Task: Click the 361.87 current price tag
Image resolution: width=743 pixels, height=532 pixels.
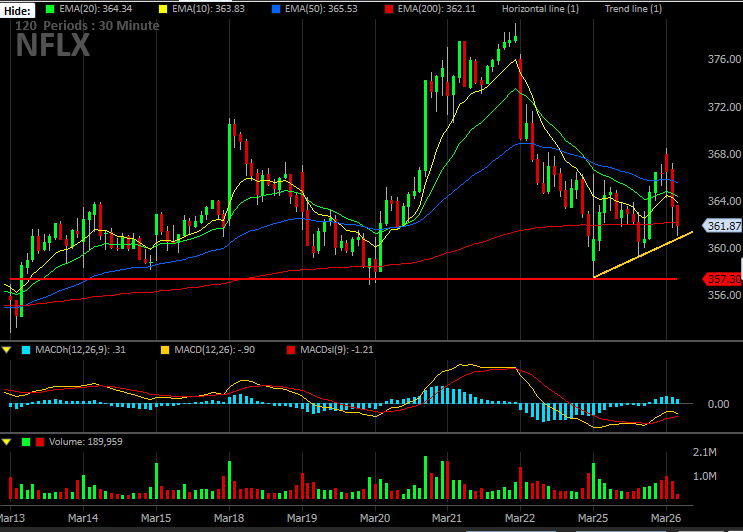Action: [722, 226]
